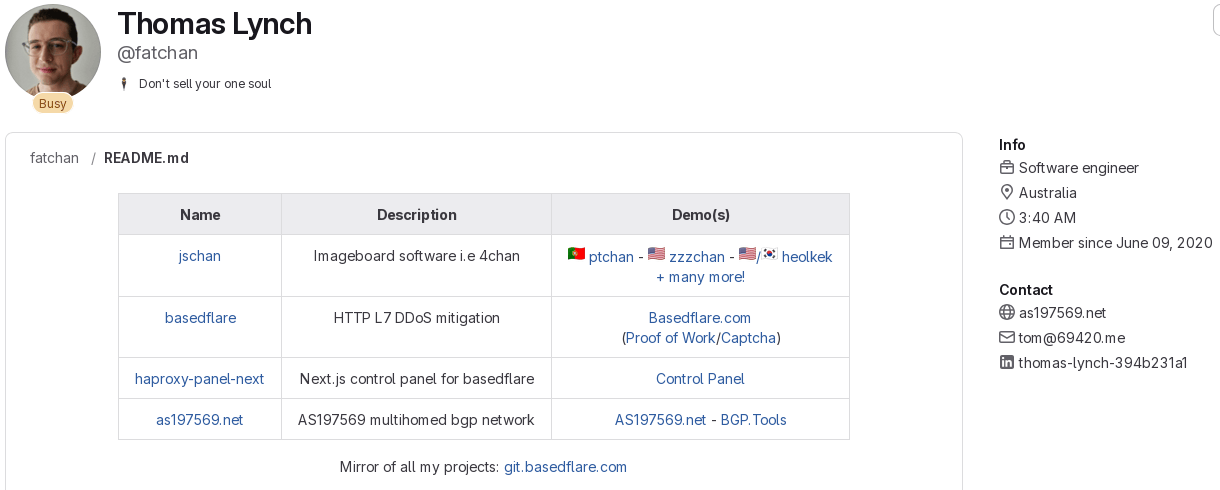Open the fatchan breadcrumb link

tap(54, 158)
